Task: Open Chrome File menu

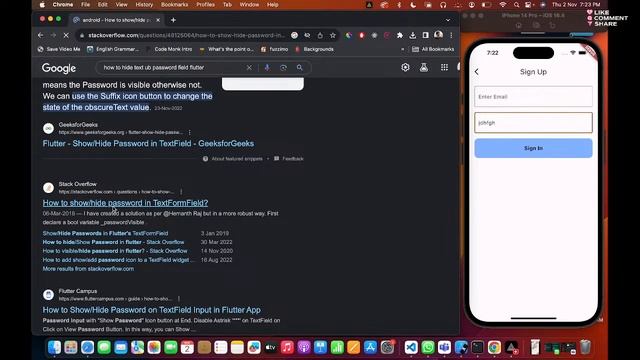Action: (x=85, y=4)
